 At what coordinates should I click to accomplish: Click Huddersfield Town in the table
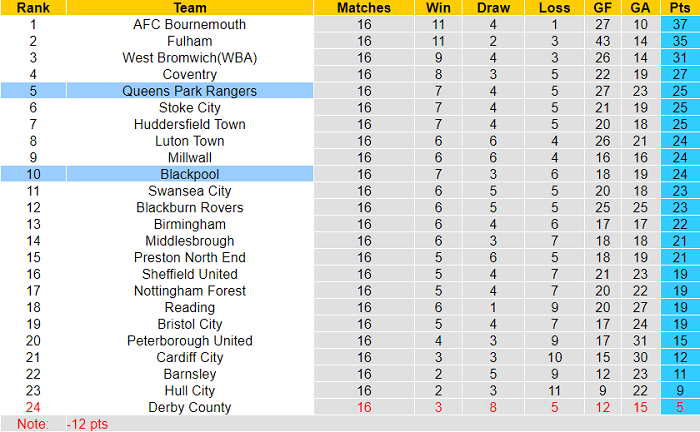pyautogui.click(x=189, y=124)
